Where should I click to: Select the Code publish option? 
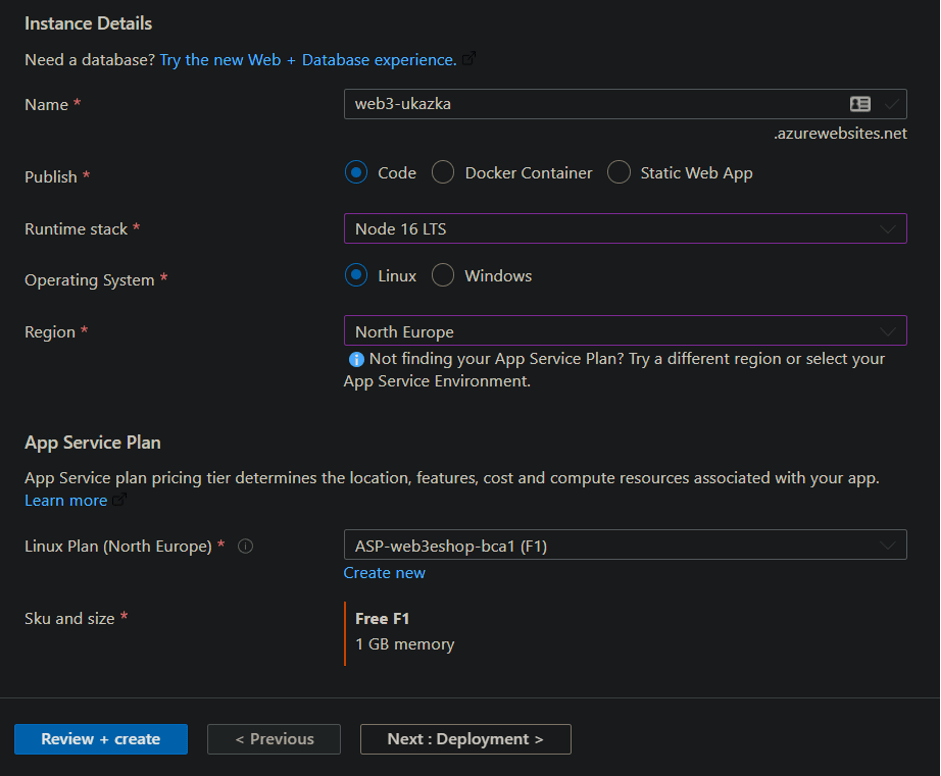[357, 173]
